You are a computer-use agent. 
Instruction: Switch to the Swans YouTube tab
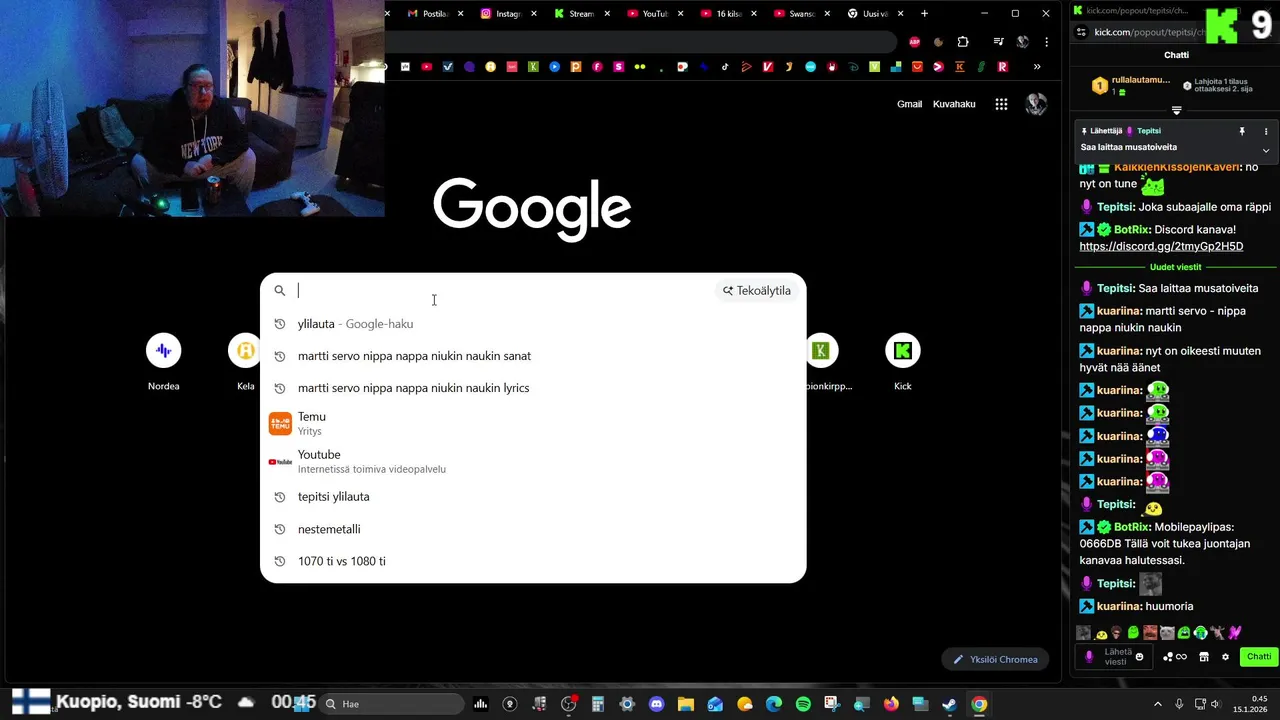[x=800, y=13]
